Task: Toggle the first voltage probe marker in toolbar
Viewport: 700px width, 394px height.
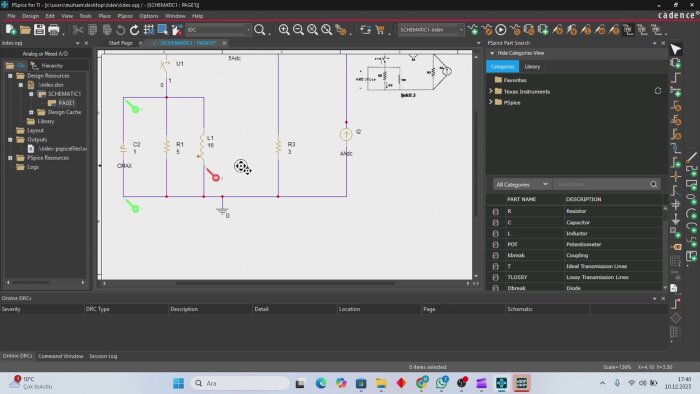Action: coord(557,30)
